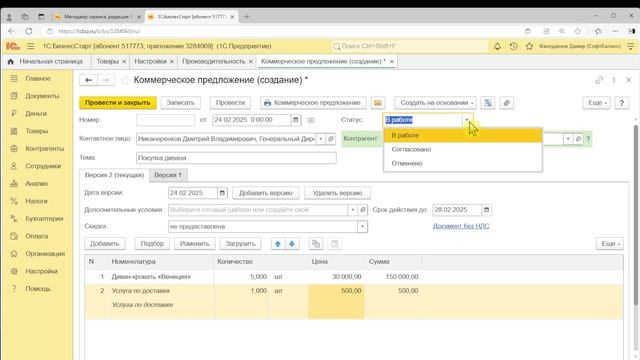This screenshot has width=640, height=360.
Task: Click Записать button
Action: coord(180,103)
